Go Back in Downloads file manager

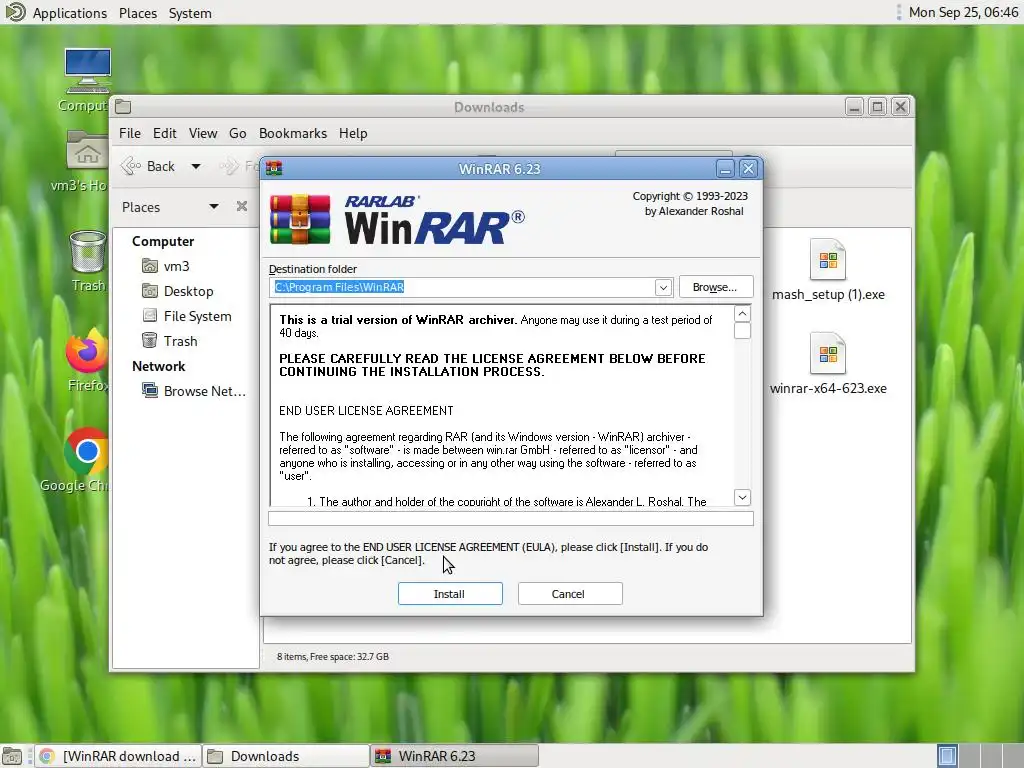tap(149, 167)
